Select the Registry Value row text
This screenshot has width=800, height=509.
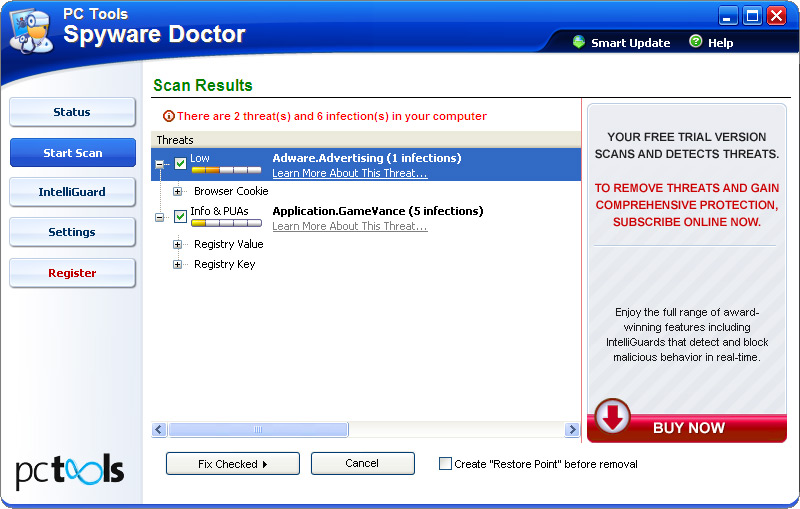(x=229, y=244)
